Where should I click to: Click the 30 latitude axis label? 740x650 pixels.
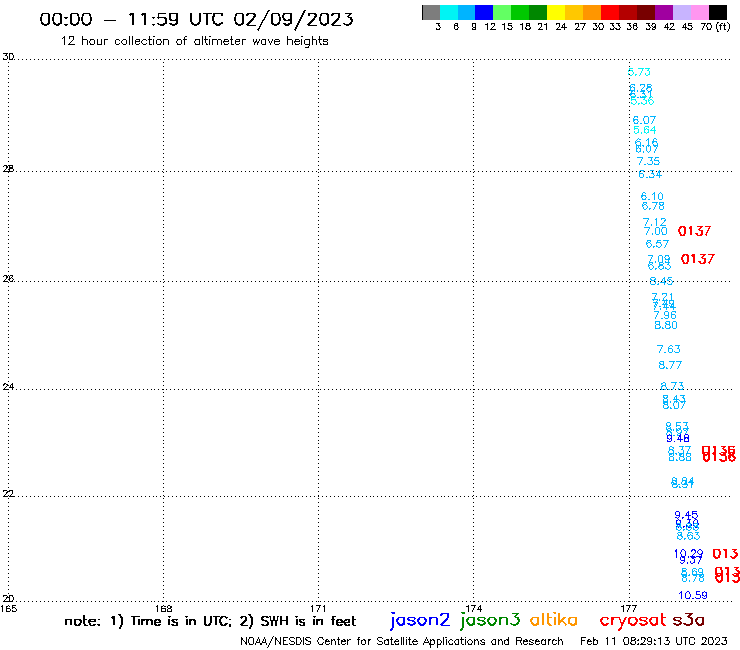coord(8,57)
